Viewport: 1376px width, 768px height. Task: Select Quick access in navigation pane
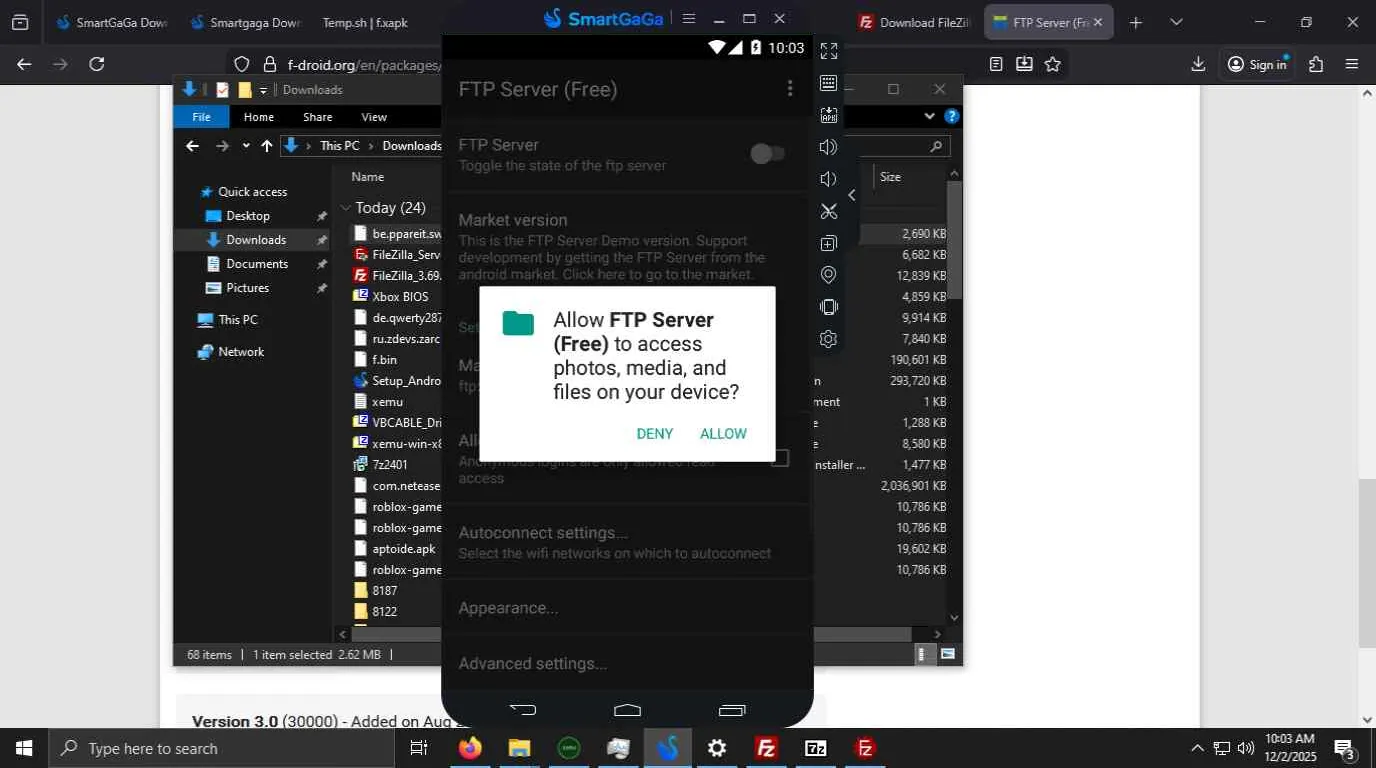click(252, 192)
